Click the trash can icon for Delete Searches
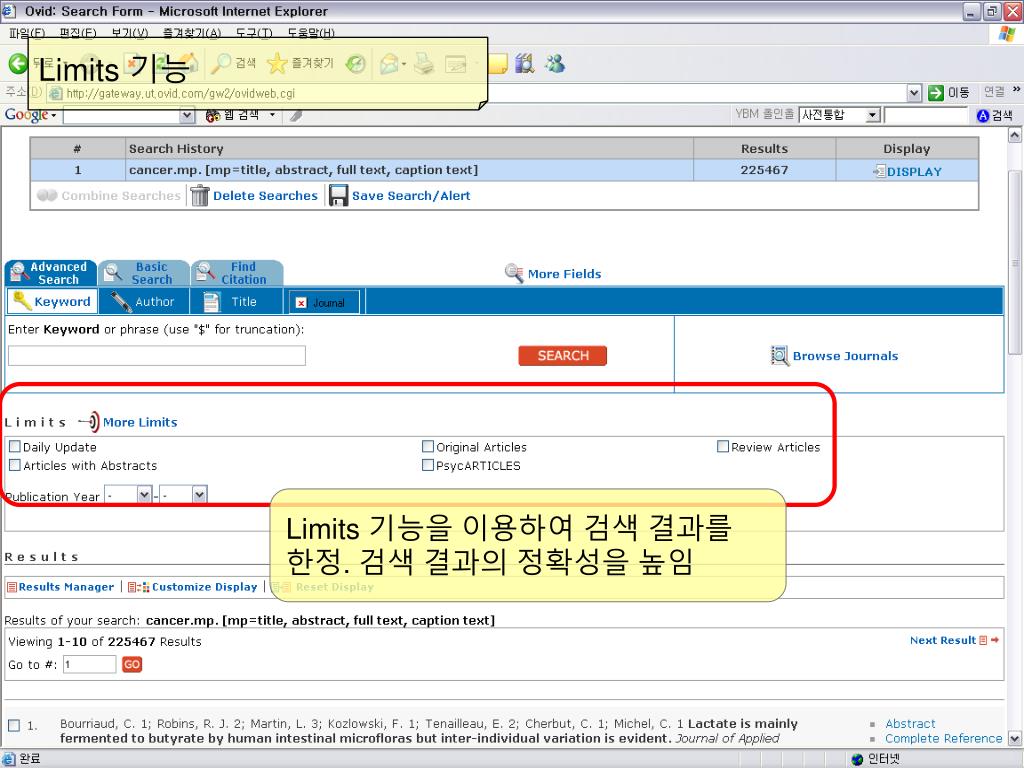 pyautogui.click(x=200, y=196)
